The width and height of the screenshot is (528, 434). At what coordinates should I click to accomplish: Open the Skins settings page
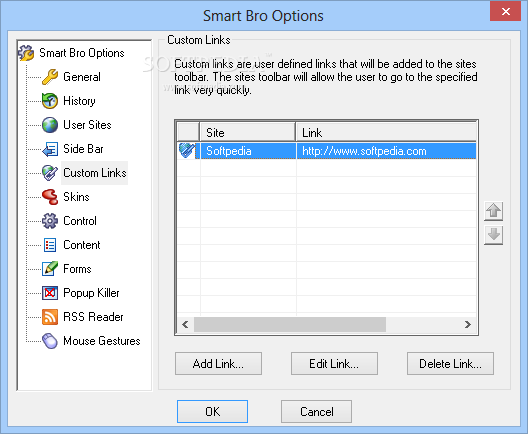click(76, 197)
